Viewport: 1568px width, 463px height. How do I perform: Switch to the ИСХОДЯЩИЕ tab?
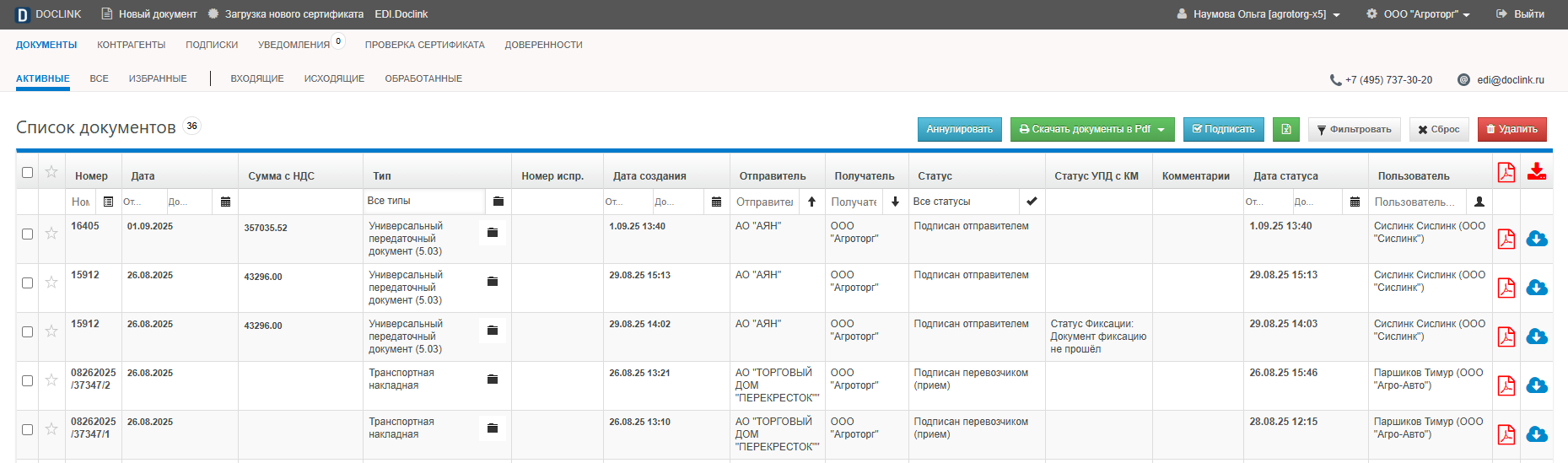tap(335, 78)
